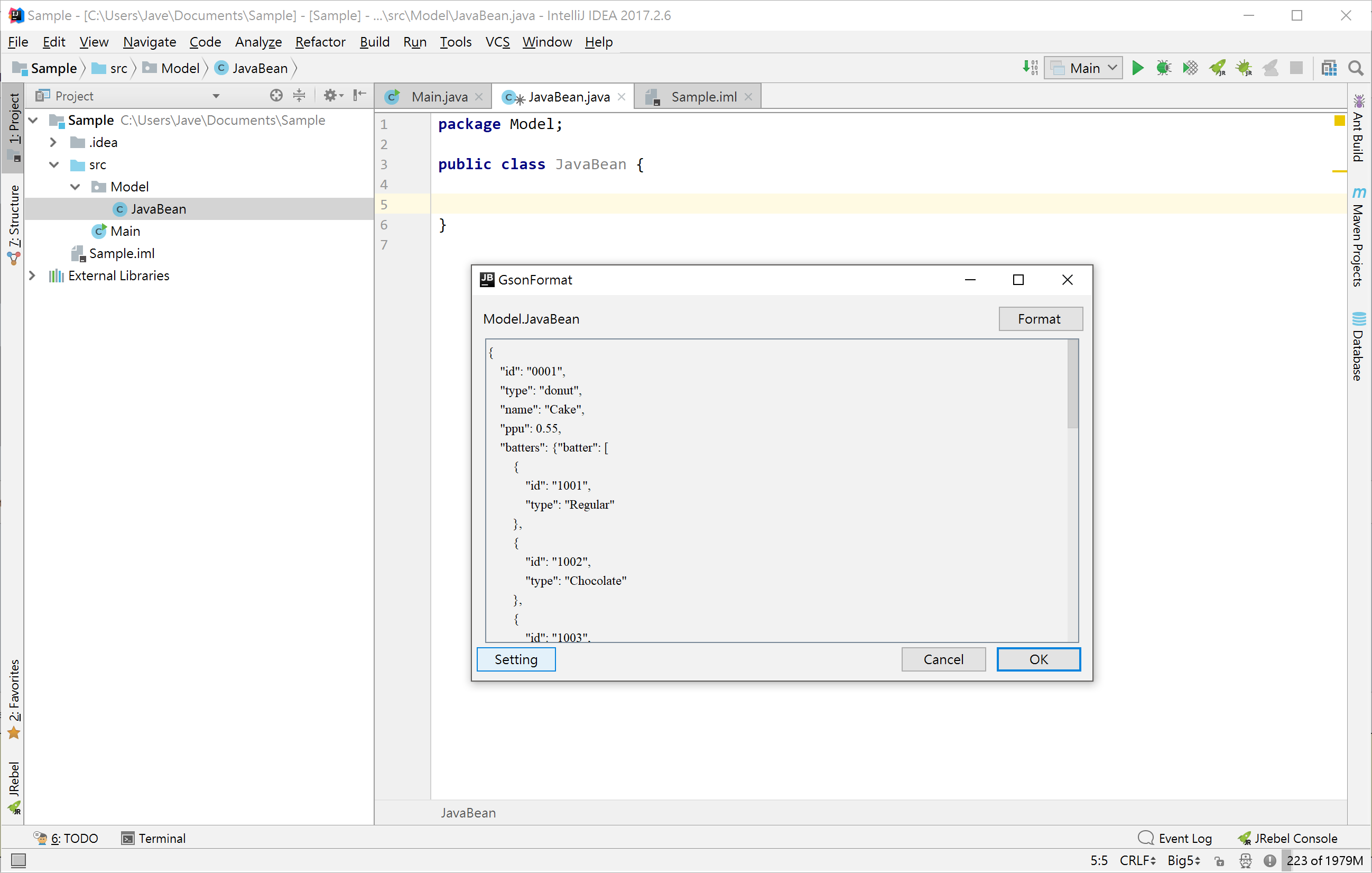Click Cancel in GsonFormat dialog
Image resolution: width=1372 pixels, height=873 pixels.
(943, 660)
